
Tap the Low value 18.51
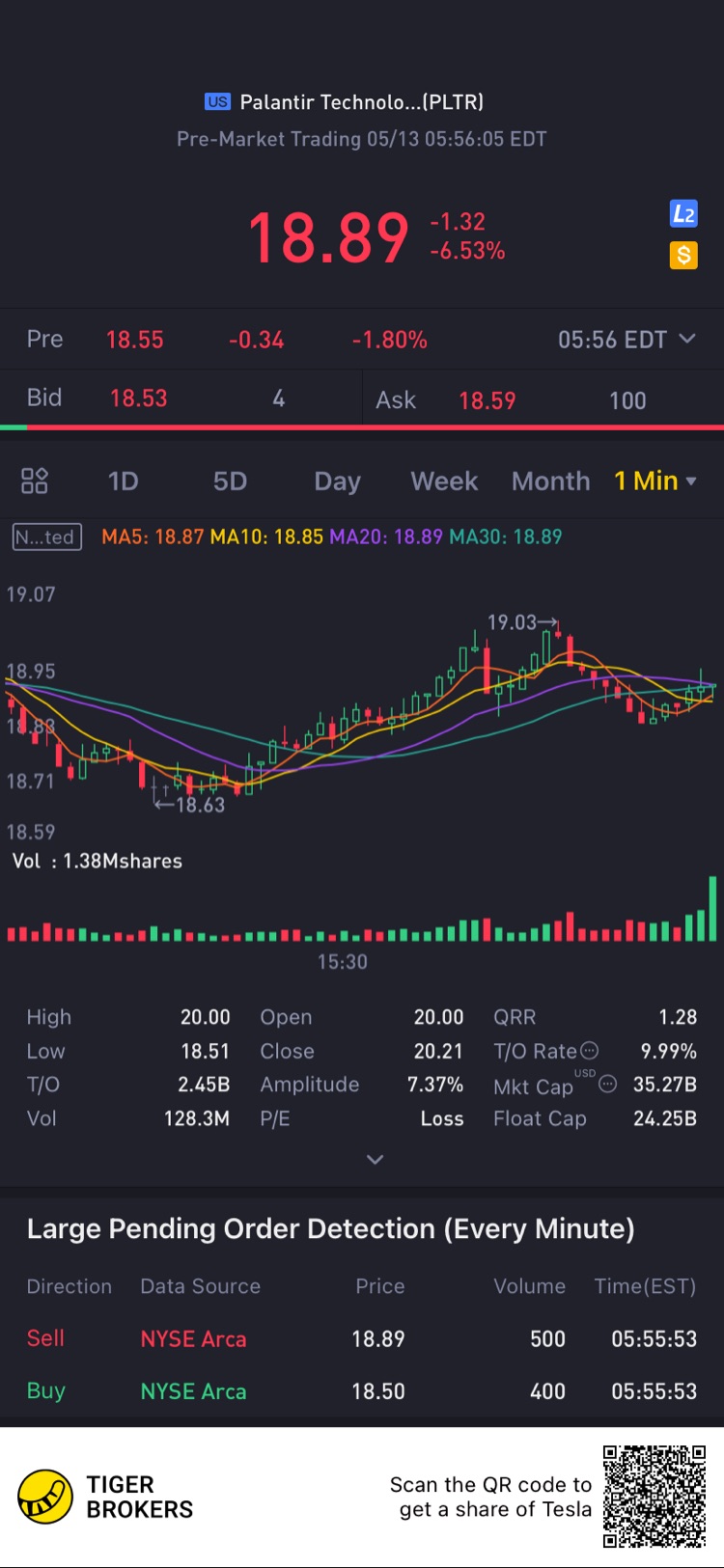click(206, 1051)
